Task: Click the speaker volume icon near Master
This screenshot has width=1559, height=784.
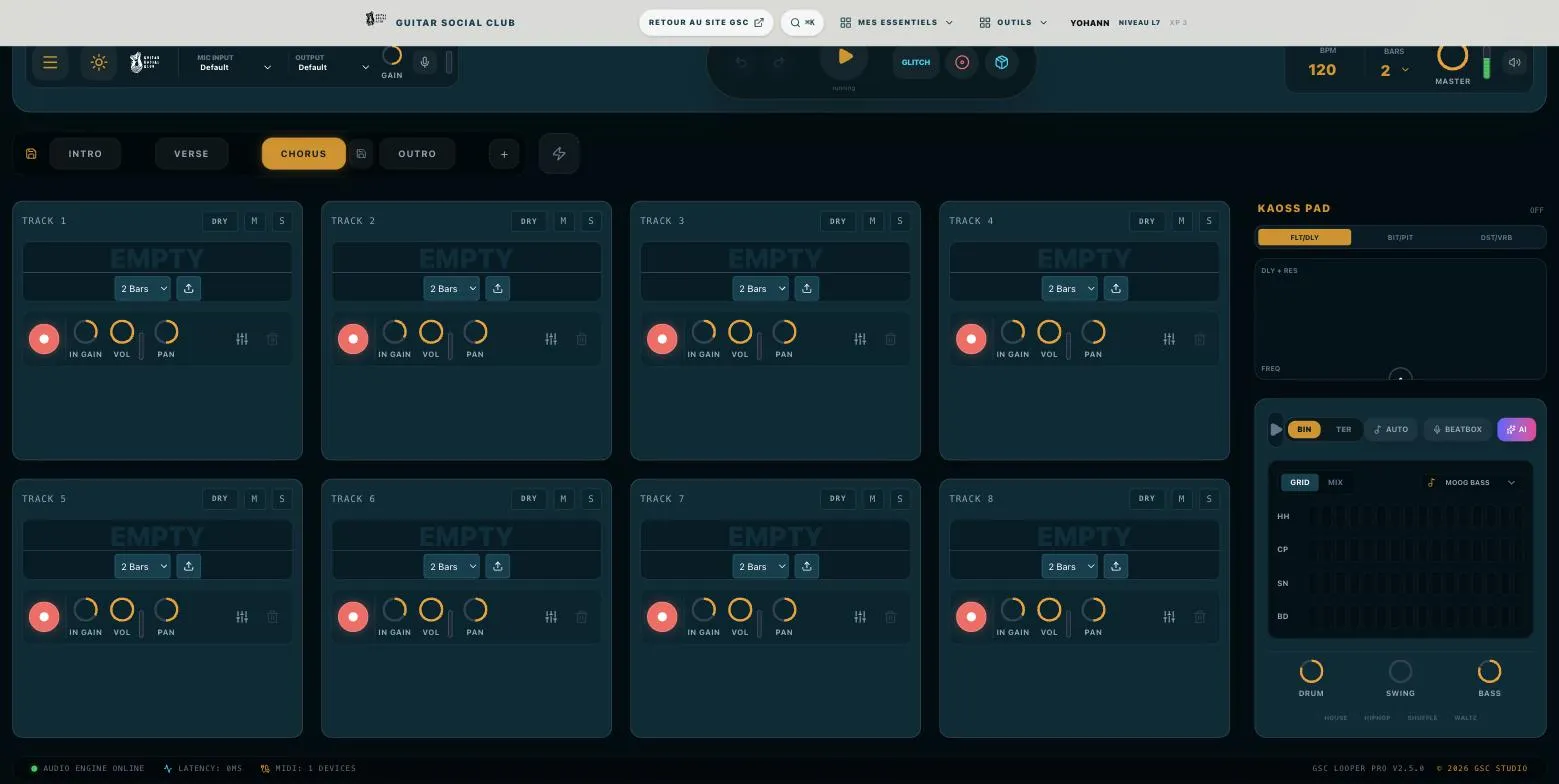Action: [1514, 62]
